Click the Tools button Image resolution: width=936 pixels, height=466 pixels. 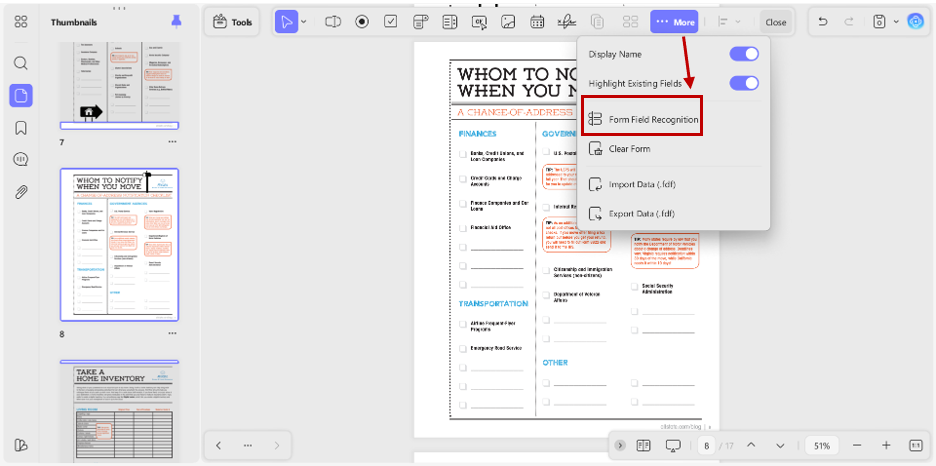[233, 22]
